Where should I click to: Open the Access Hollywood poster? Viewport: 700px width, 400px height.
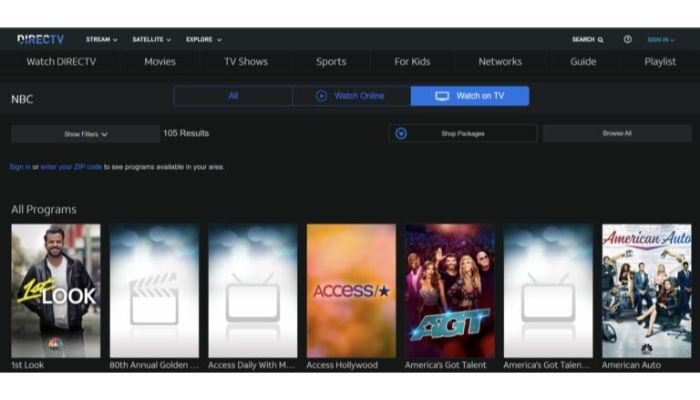point(351,291)
